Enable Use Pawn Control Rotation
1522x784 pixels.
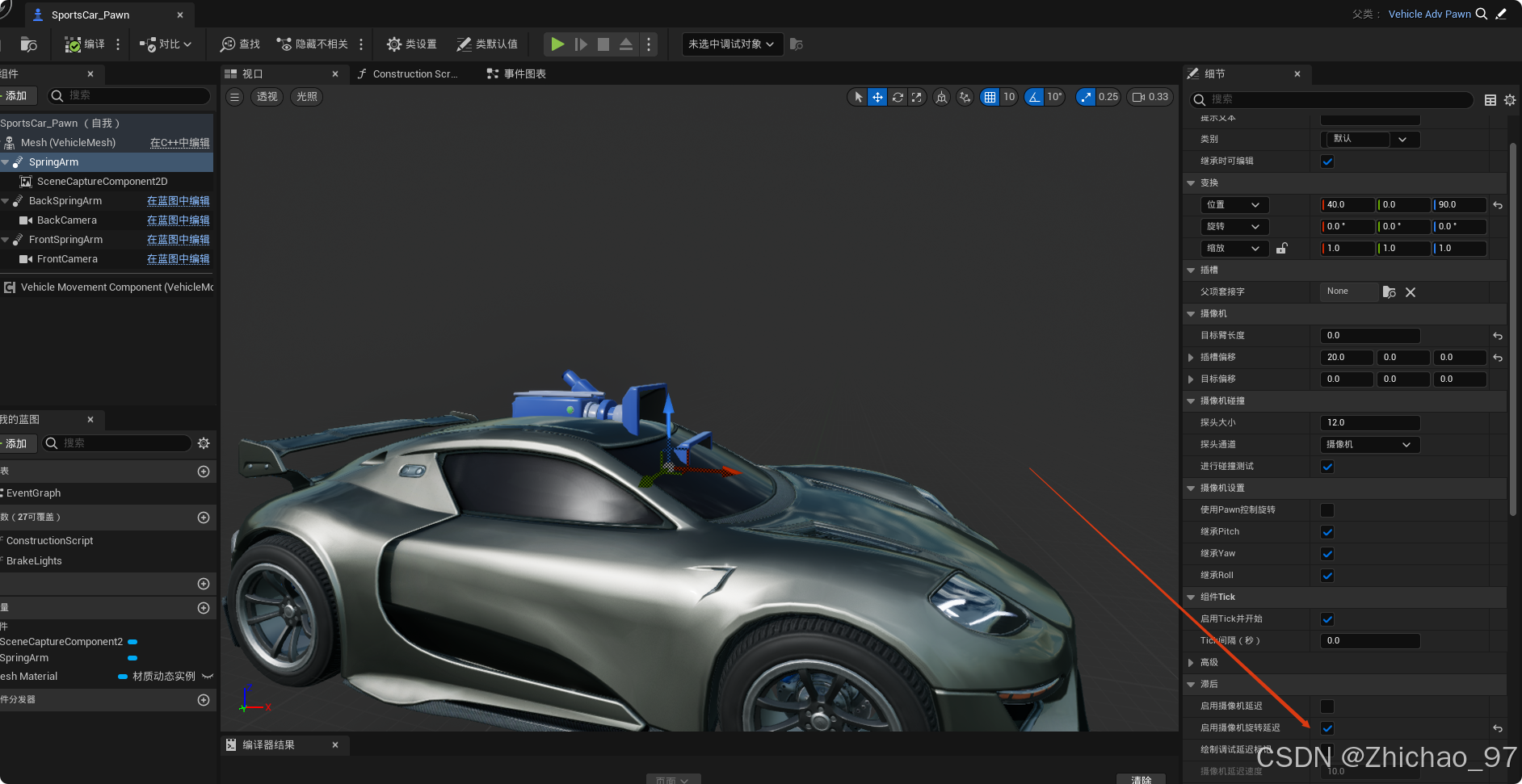click(x=1327, y=510)
